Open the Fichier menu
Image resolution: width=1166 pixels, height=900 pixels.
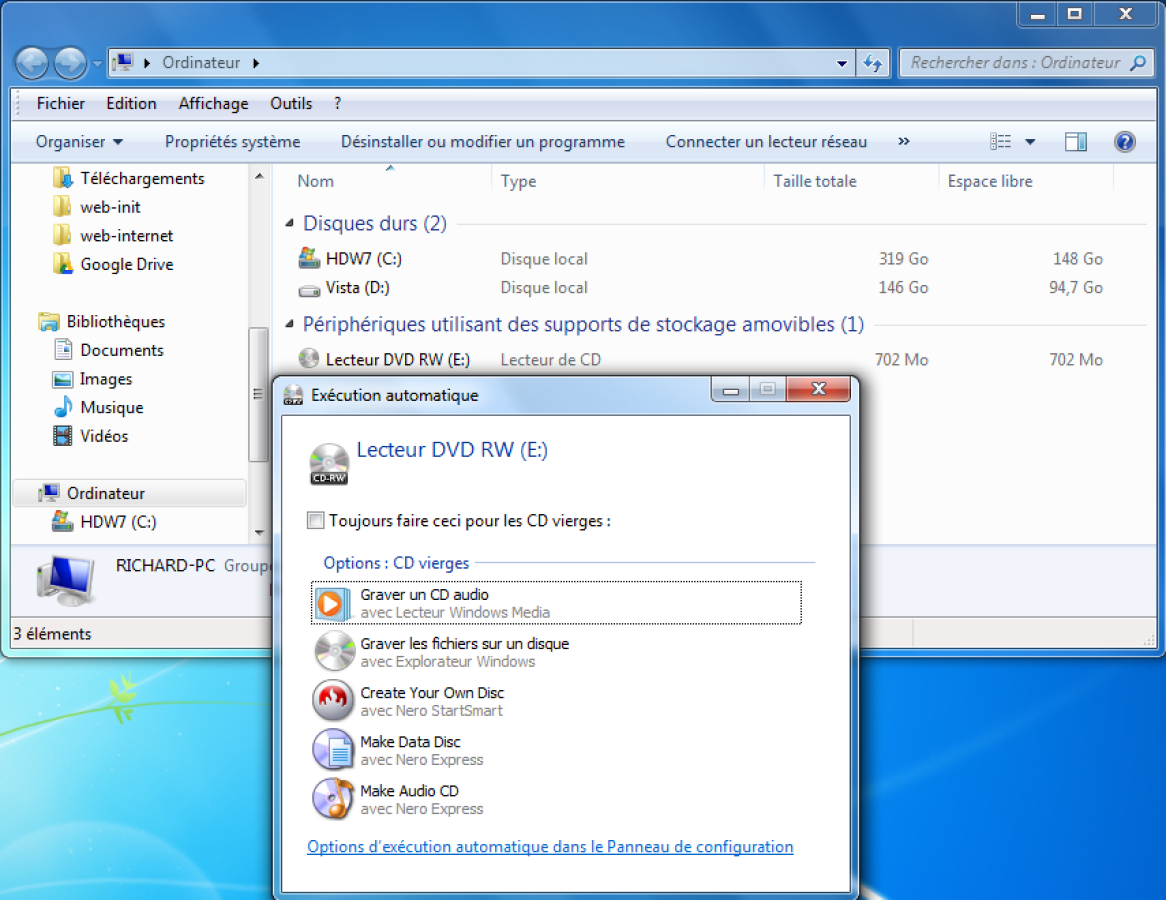(60, 103)
